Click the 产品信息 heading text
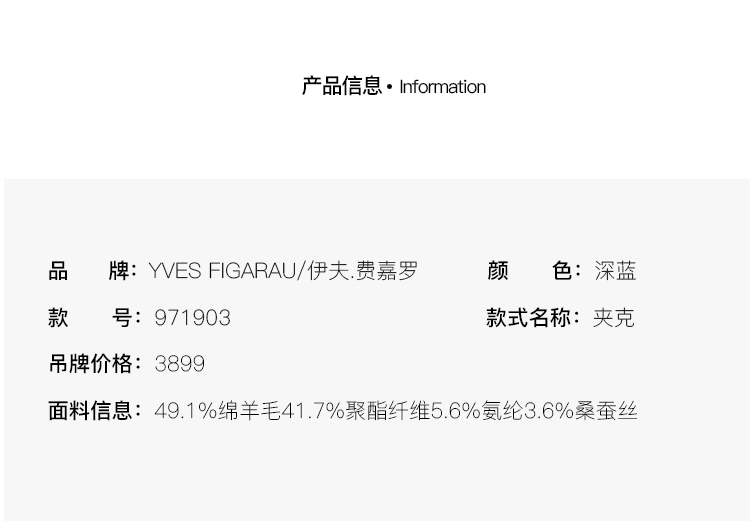Screen dimensions: 750x521 coord(341,86)
